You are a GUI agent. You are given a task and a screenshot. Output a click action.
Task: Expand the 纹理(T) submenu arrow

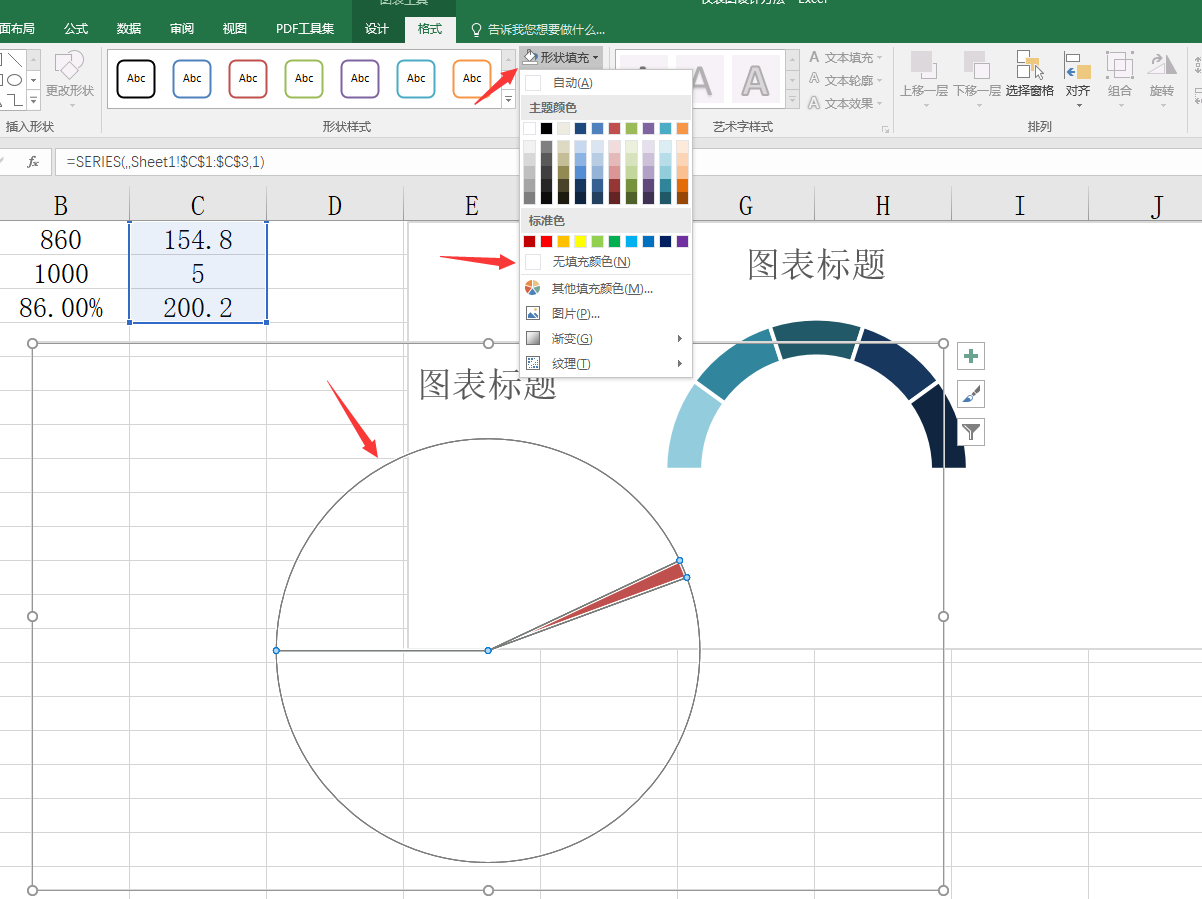coord(680,363)
